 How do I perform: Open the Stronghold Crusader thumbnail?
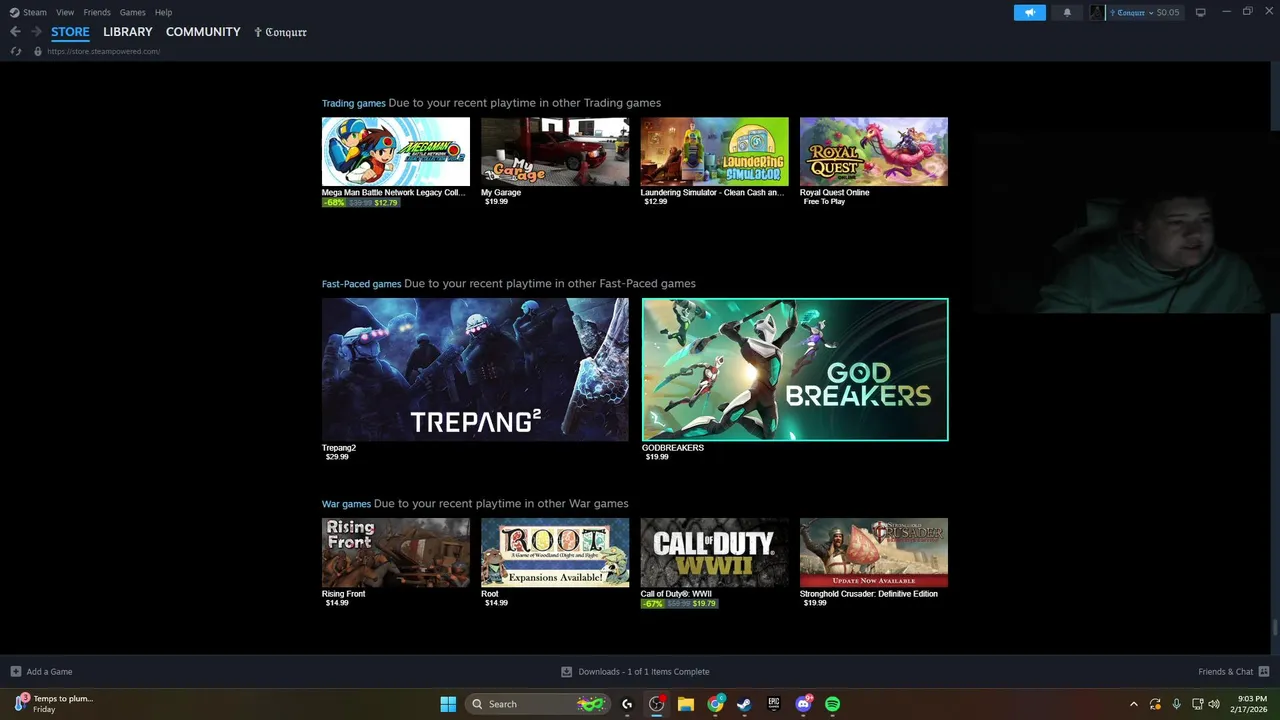(874, 552)
